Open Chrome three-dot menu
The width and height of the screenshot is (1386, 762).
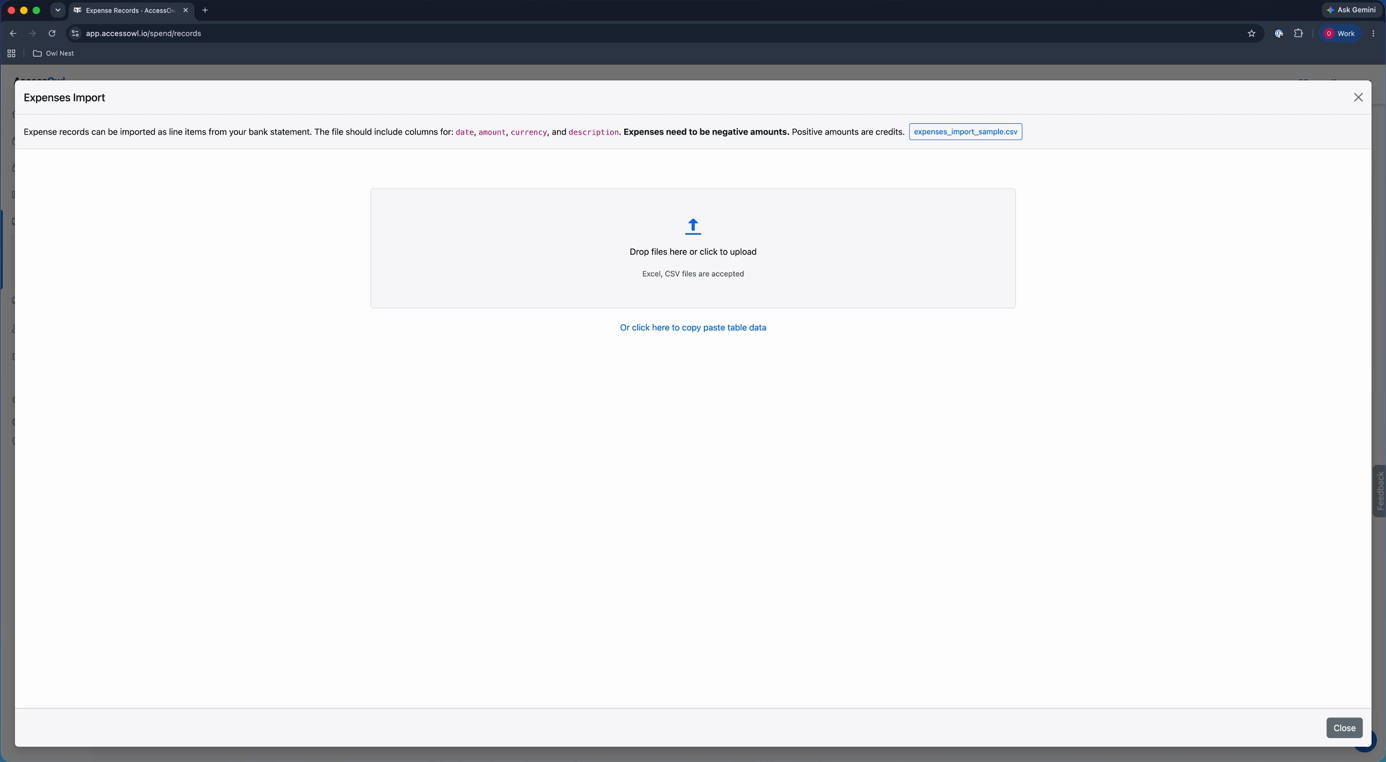1373,33
